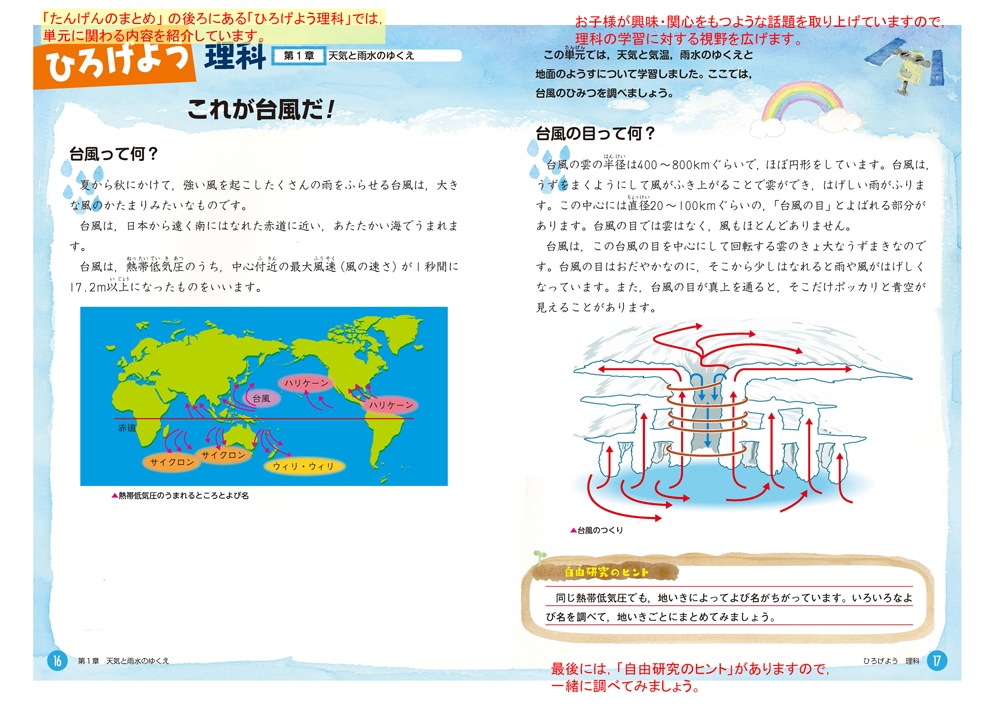This screenshot has height=706, width=1000.
Task: Open the typhoon structure cross-section diagram
Action: pyautogui.click(x=725, y=420)
